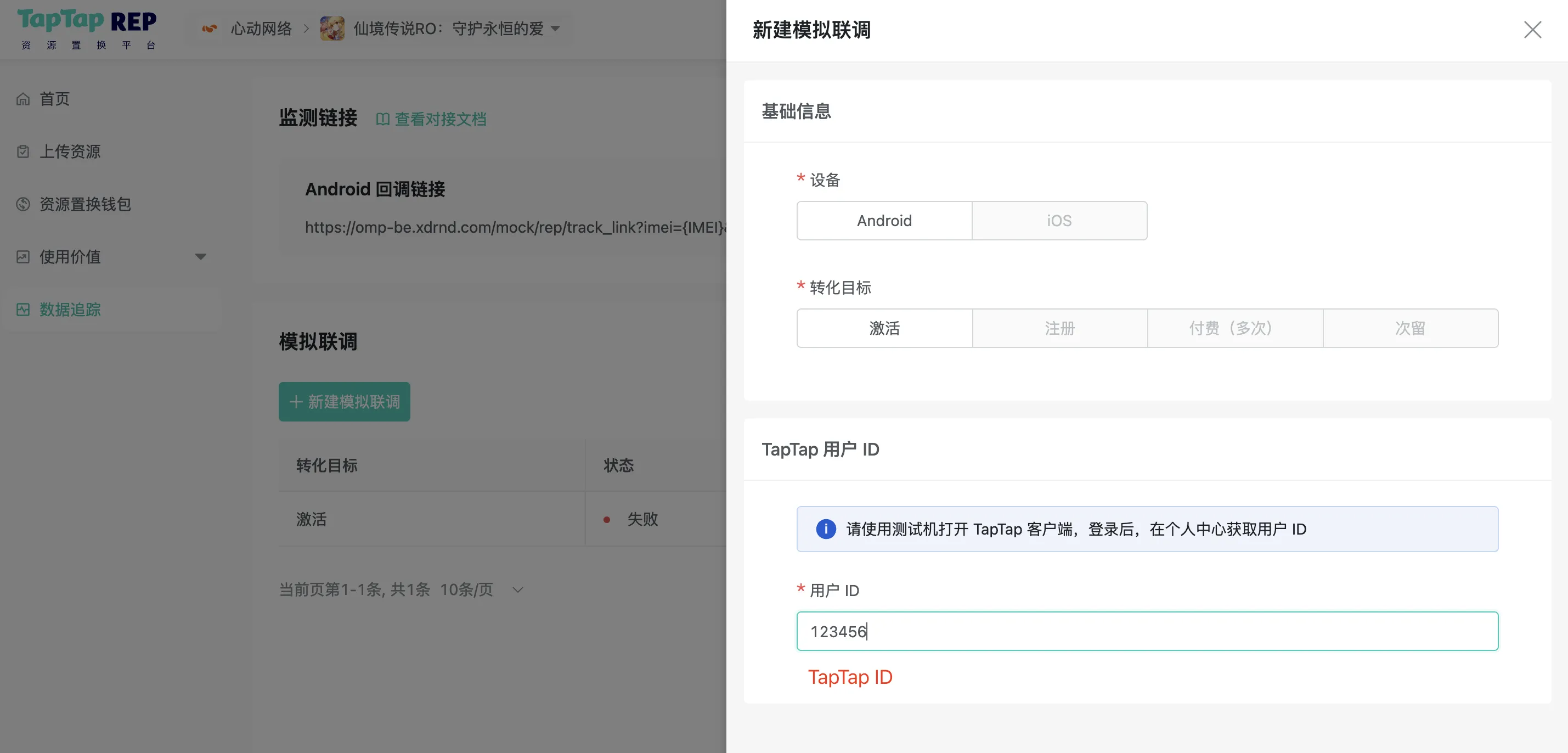Click the game thumbnail in the breadcrumb
1568x753 pixels.
(x=332, y=28)
